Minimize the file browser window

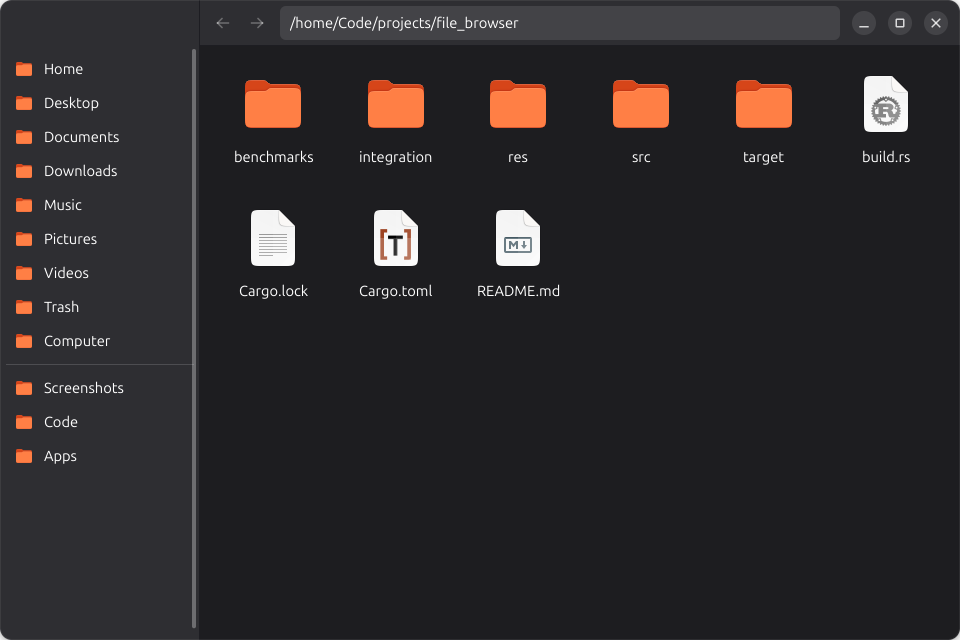click(864, 23)
